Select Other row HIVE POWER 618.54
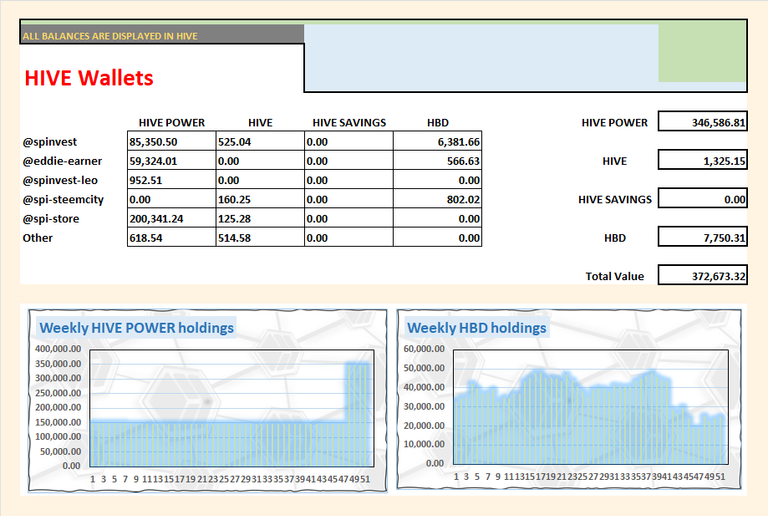768x516 pixels. [x=171, y=237]
